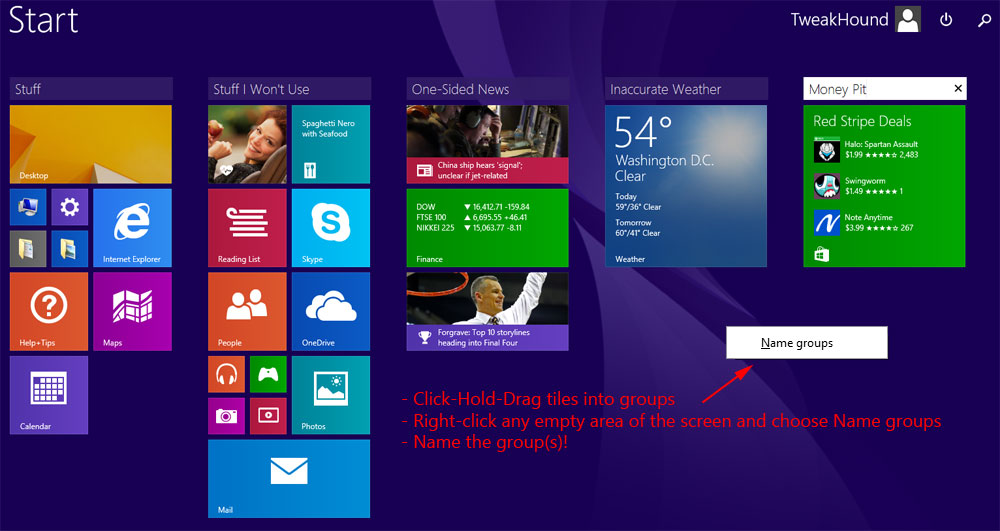This screenshot has height=531, width=1000.
Task: Open the Calendar tile
Action: point(49,395)
